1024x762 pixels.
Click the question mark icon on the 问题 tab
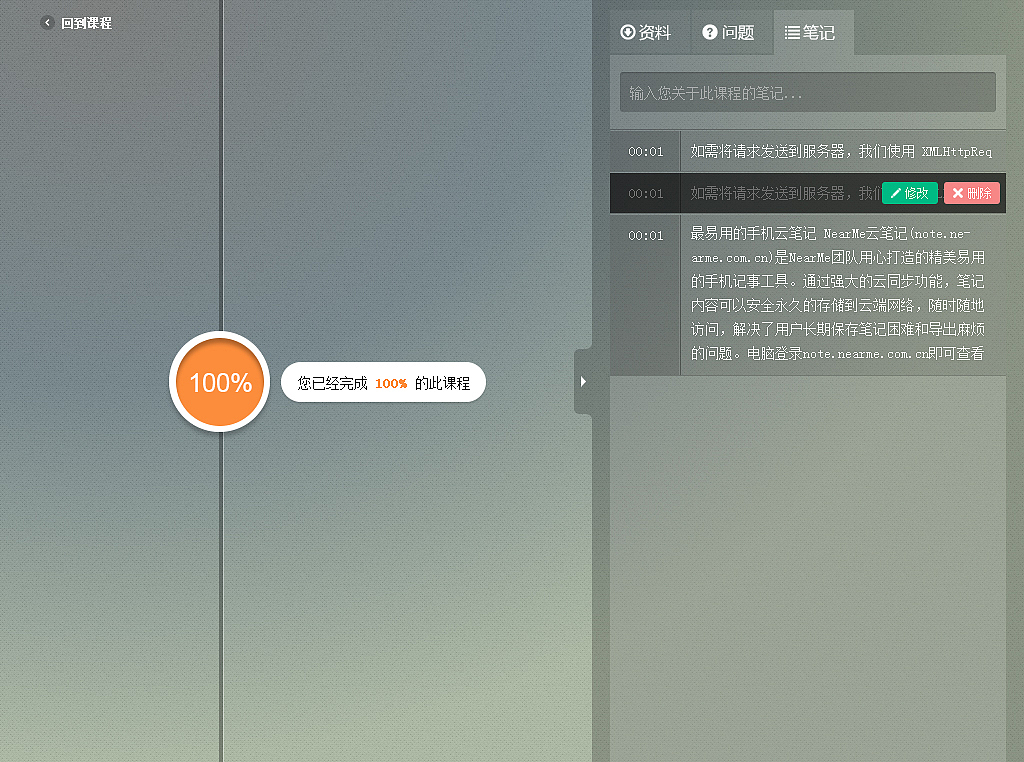click(710, 32)
